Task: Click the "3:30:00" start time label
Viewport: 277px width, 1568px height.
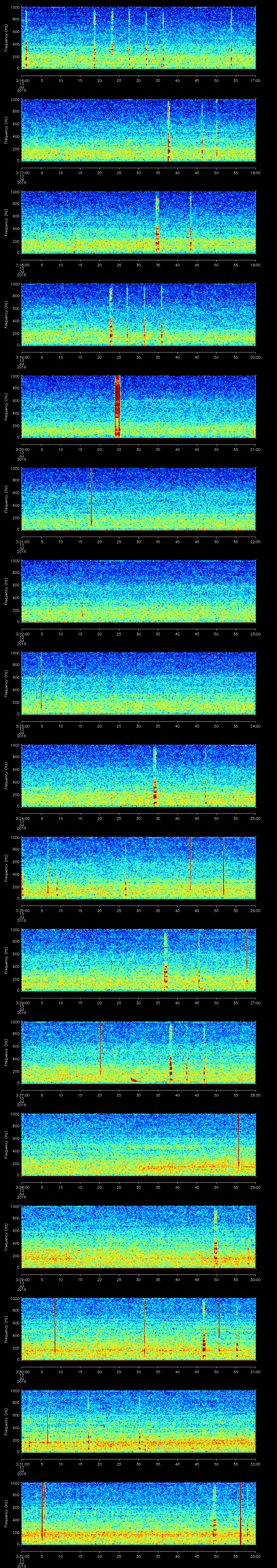Action: point(22,1371)
